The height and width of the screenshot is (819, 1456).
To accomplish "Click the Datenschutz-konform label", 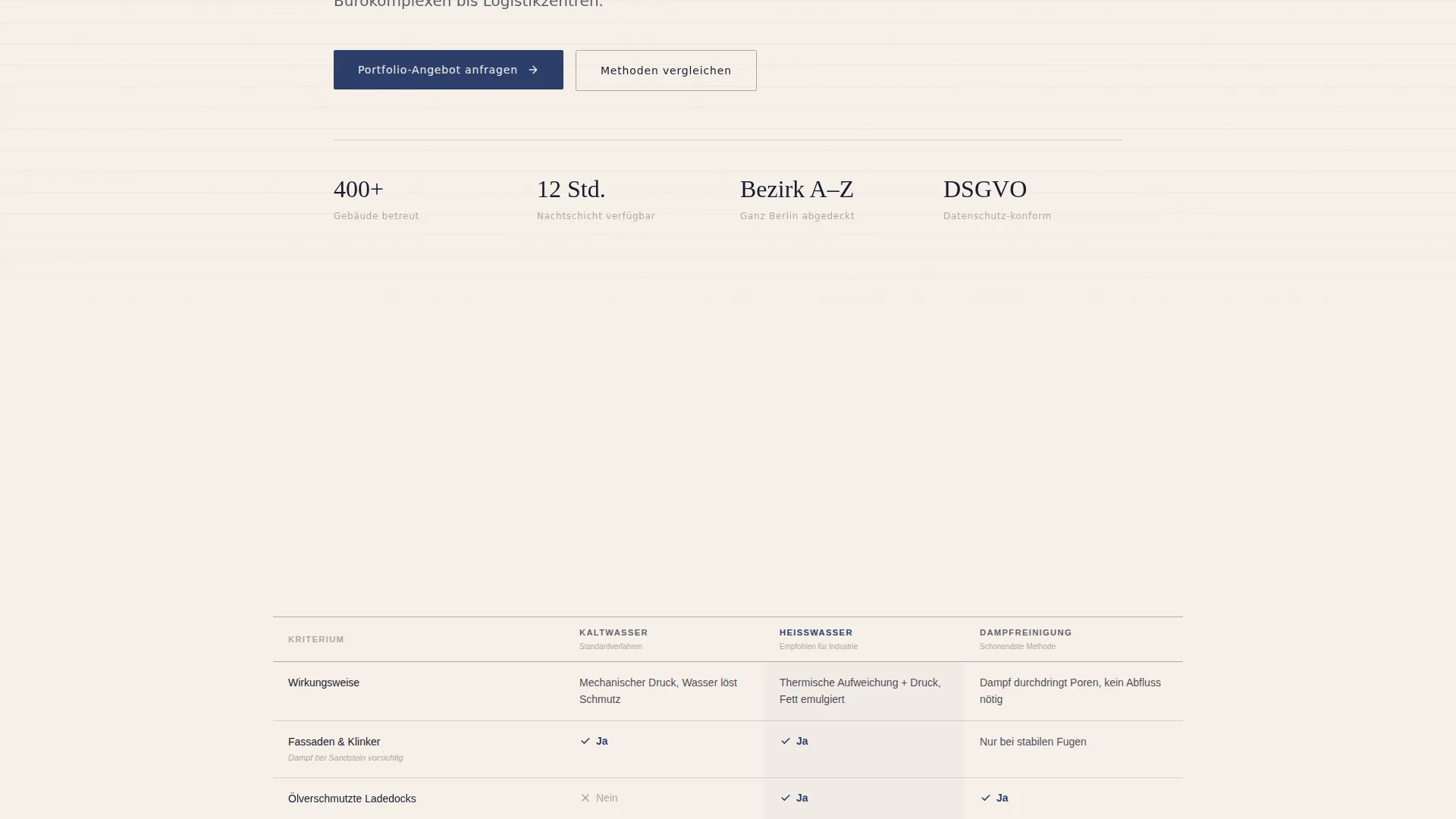I will click(997, 216).
